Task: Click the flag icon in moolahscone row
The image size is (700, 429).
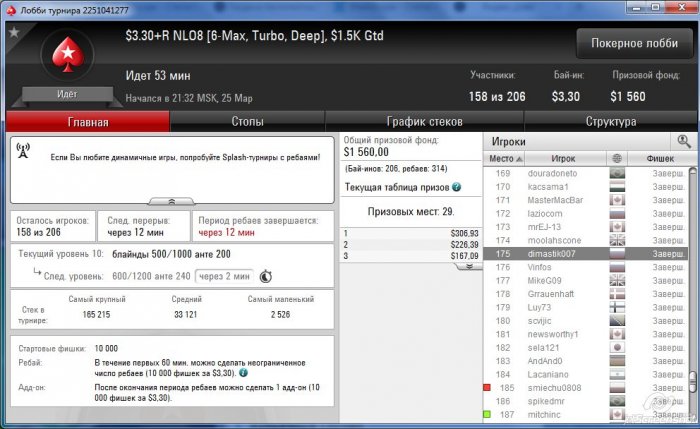Action: [x=617, y=240]
